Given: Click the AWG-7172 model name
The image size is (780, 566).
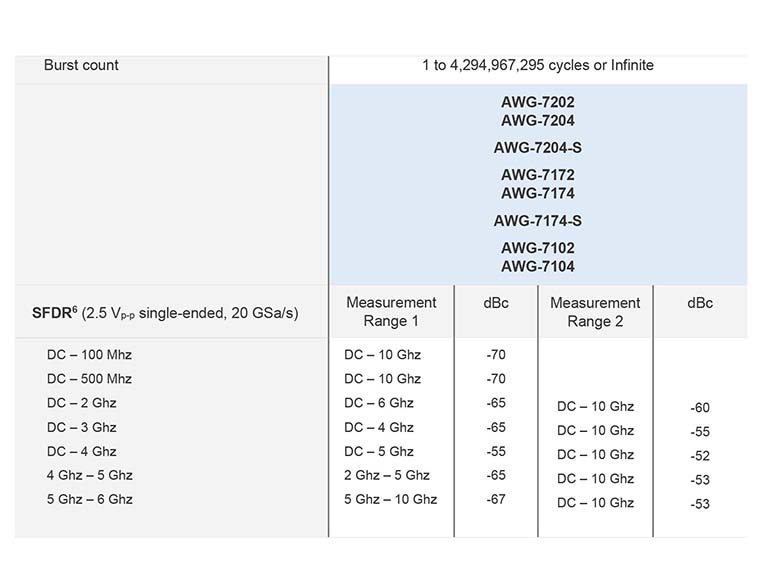Looking at the screenshot, I should 538,175.
